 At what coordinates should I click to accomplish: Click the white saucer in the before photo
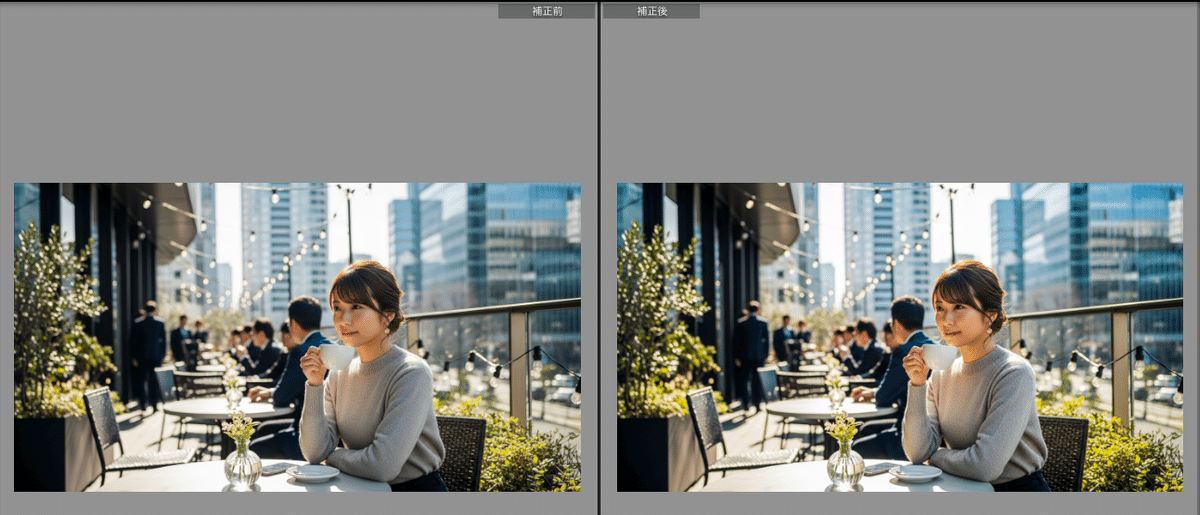click(x=313, y=473)
